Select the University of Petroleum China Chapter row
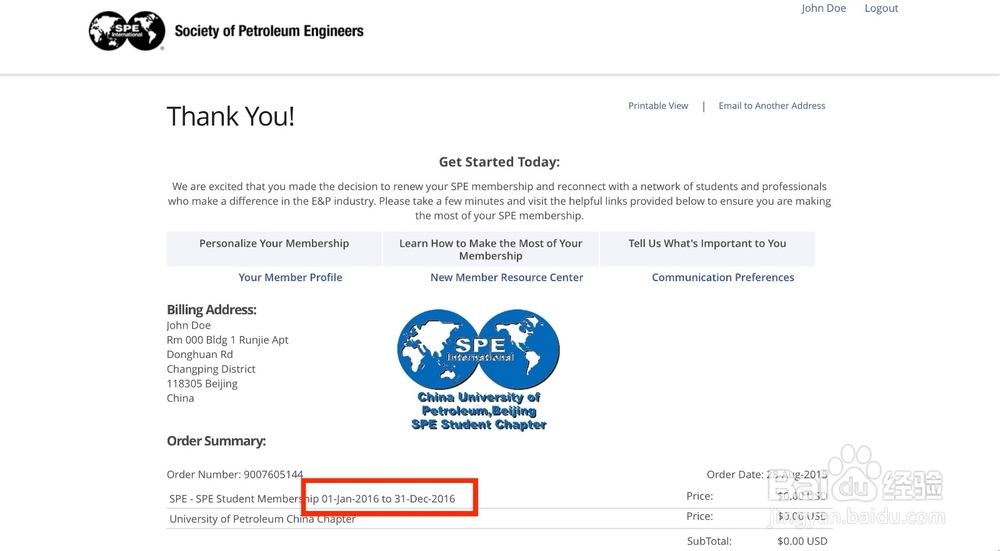The image size is (1000, 551). 499,518
